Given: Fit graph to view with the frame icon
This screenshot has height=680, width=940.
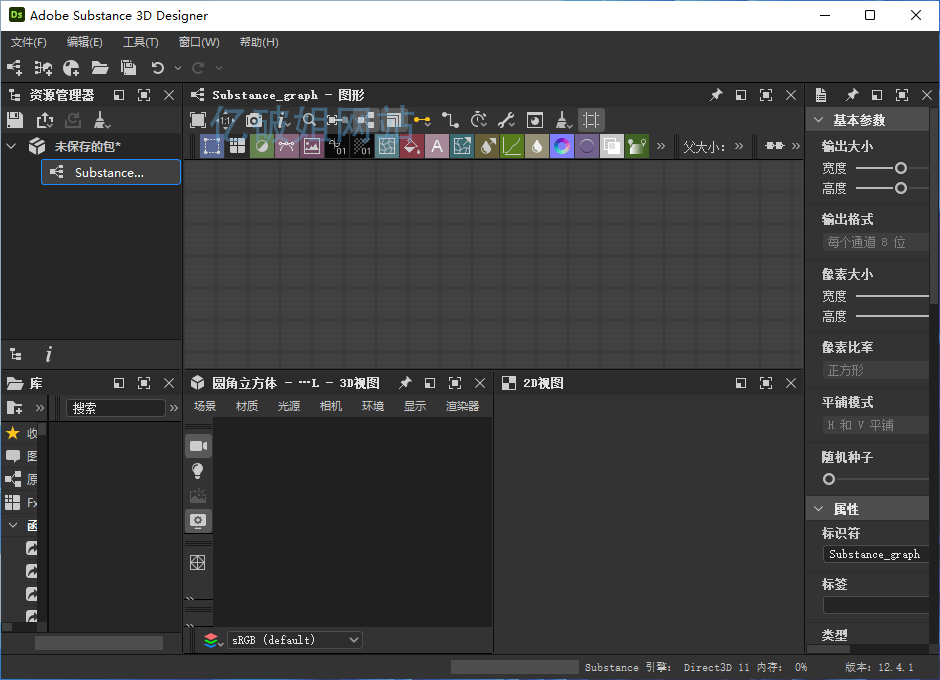Looking at the screenshot, I should click(x=198, y=120).
